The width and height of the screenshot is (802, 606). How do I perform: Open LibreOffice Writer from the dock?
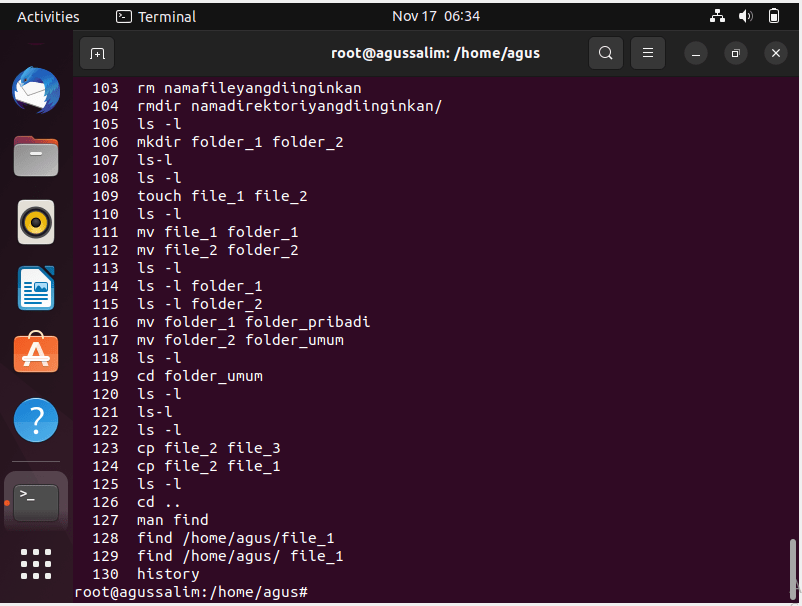(x=36, y=288)
